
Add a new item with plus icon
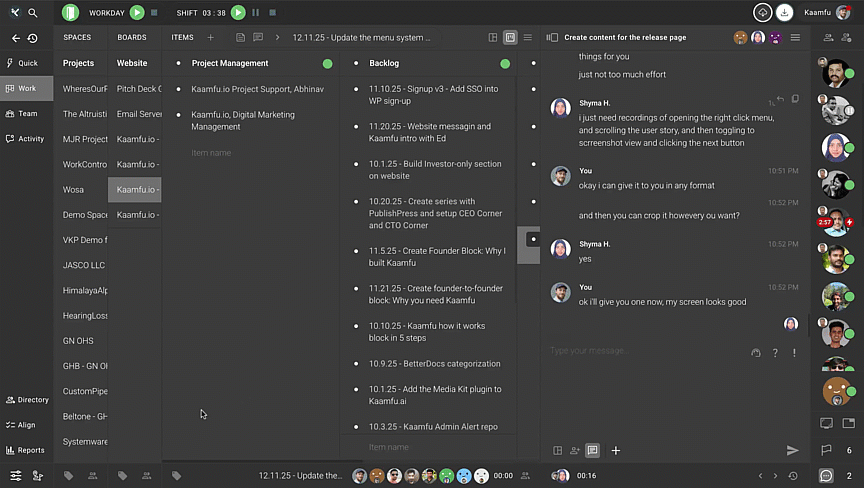pyautogui.click(x=210, y=38)
